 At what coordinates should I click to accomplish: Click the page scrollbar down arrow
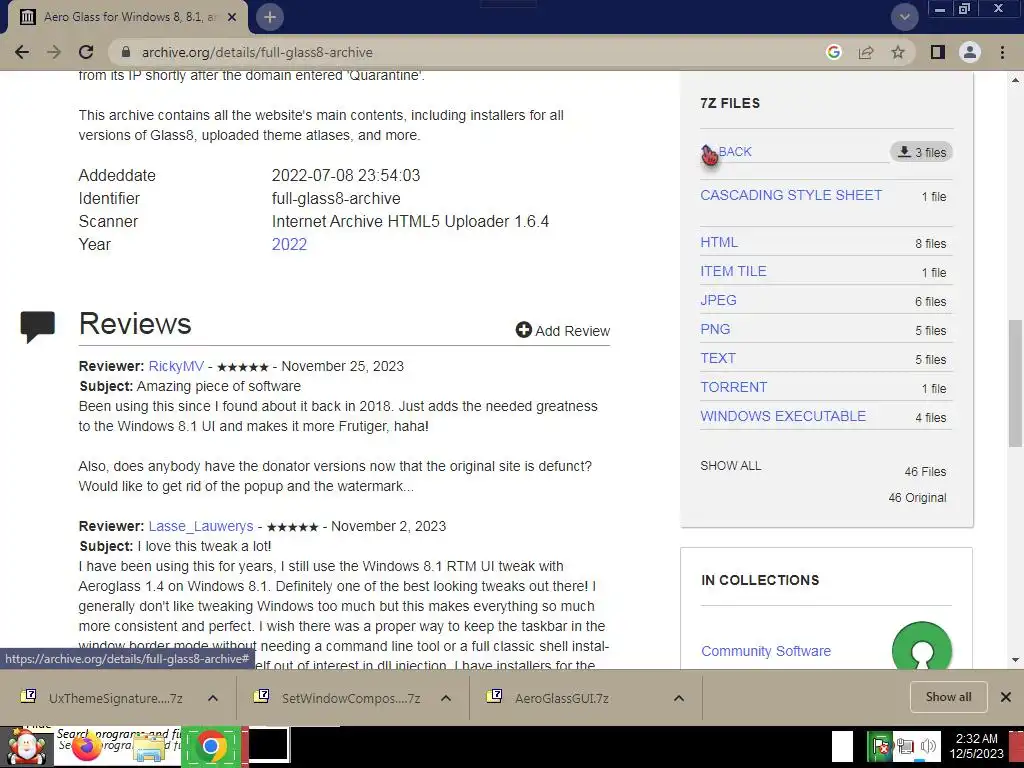pyautogui.click(x=1016, y=660)
